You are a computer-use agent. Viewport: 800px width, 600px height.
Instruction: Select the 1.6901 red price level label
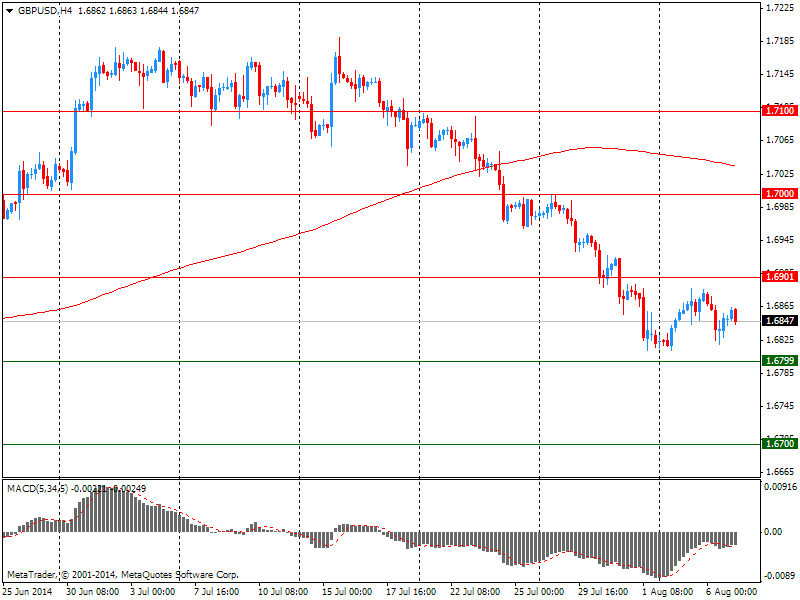(780, 277)
